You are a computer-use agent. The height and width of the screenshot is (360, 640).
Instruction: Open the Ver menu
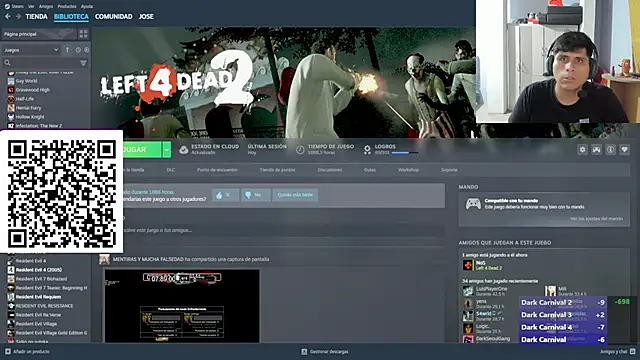[31, 6]
